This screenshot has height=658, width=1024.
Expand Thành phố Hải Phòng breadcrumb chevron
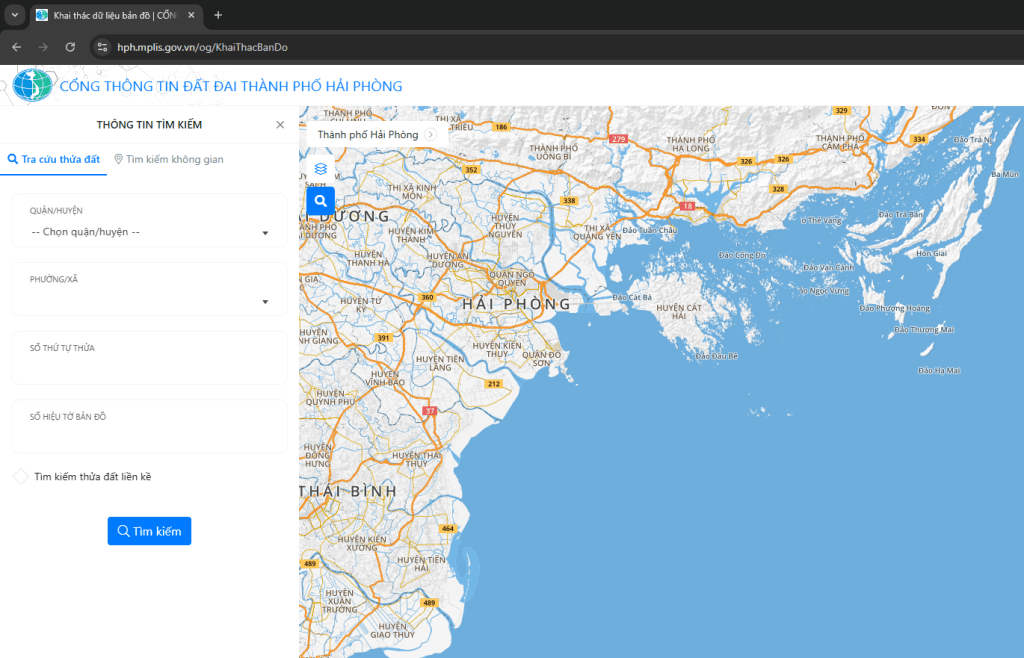(x=430, y=134)
